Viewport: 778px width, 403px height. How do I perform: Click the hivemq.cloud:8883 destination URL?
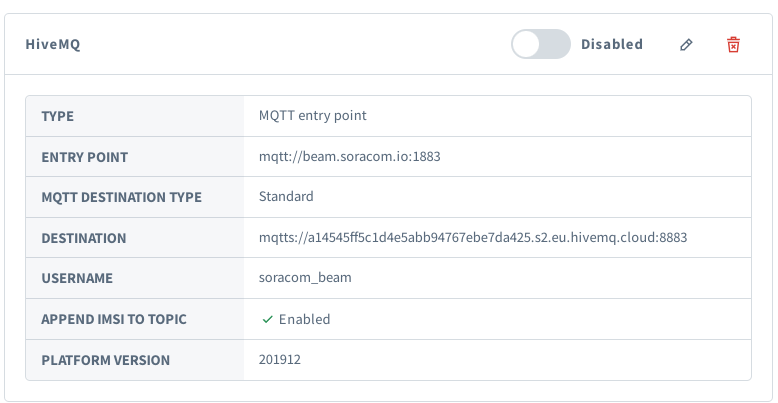(x=472, y=238)
